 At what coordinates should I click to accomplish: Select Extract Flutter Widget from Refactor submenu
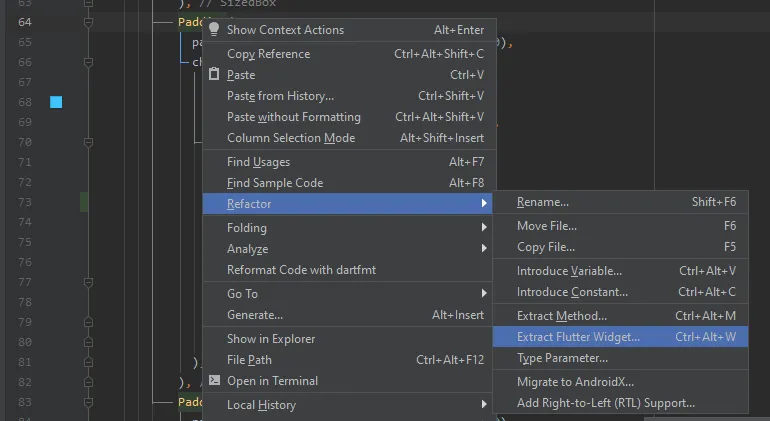coord(578,337)
